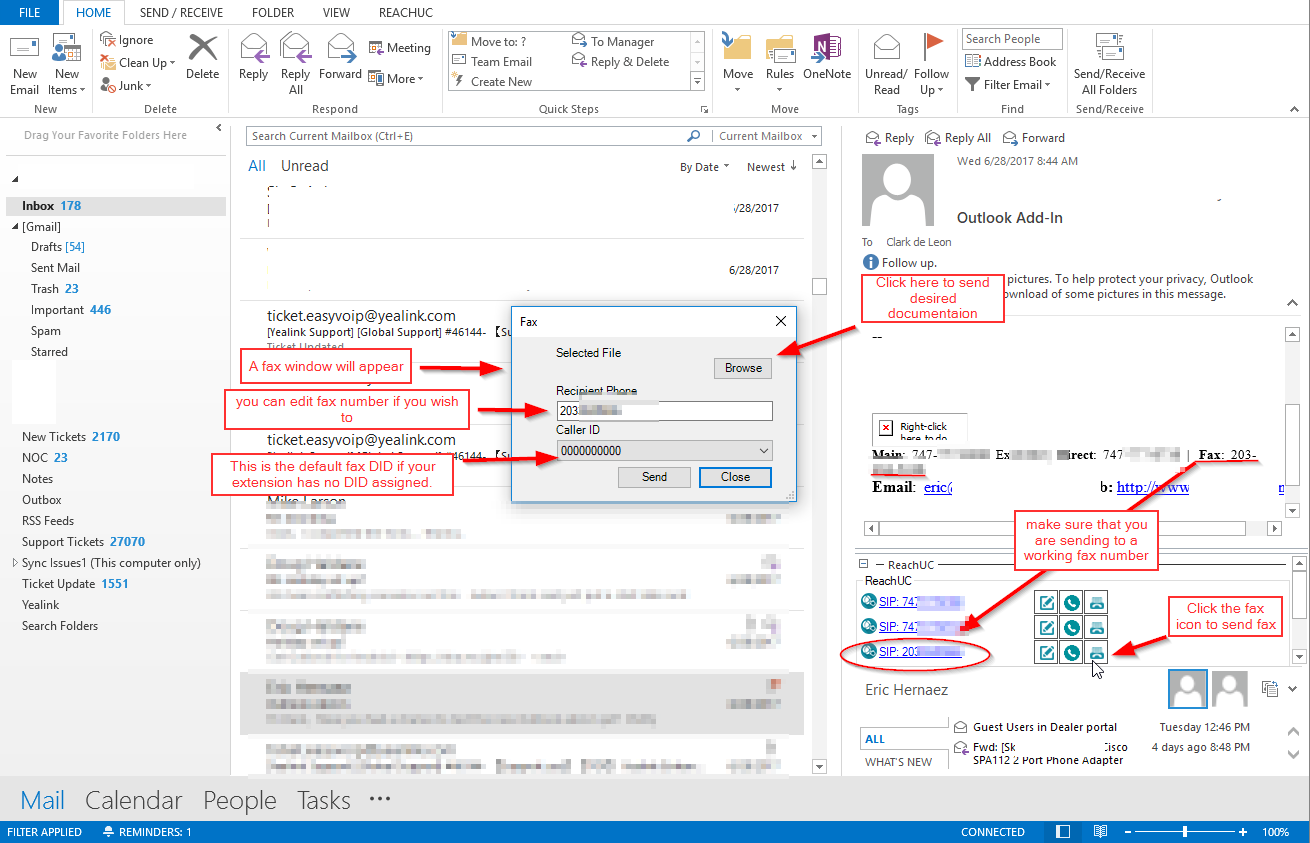The height and width of the screenshot is (843, 1310).
Task: Click the zoom slider in status bar
Action: (1185, 832)
